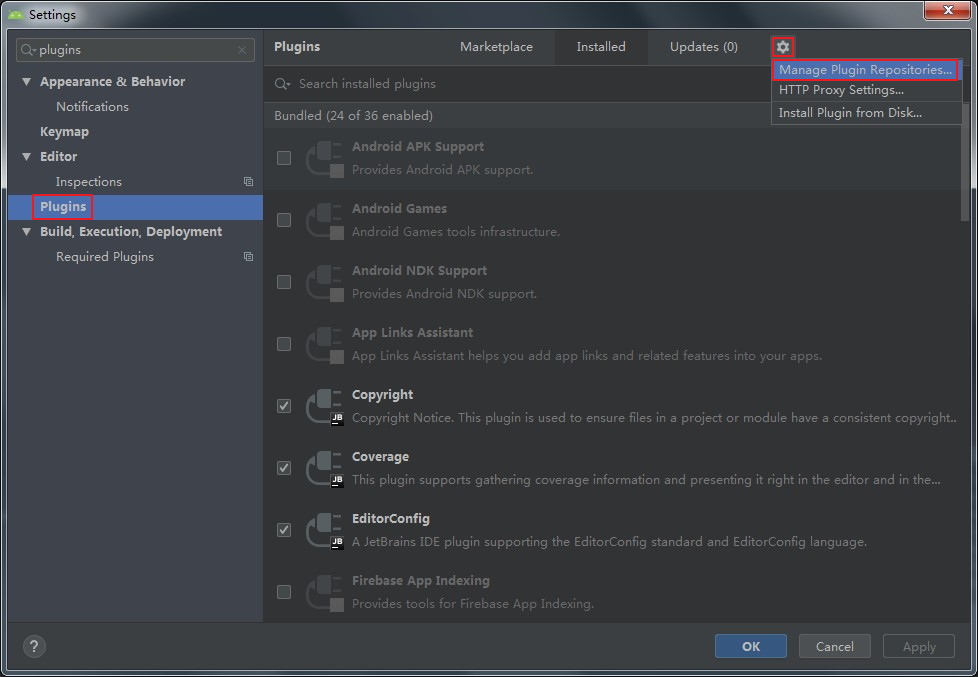This screenshot has width=978, height=677.
Task: Close the Settings dialog window
Action: click(x=947, y=10)
